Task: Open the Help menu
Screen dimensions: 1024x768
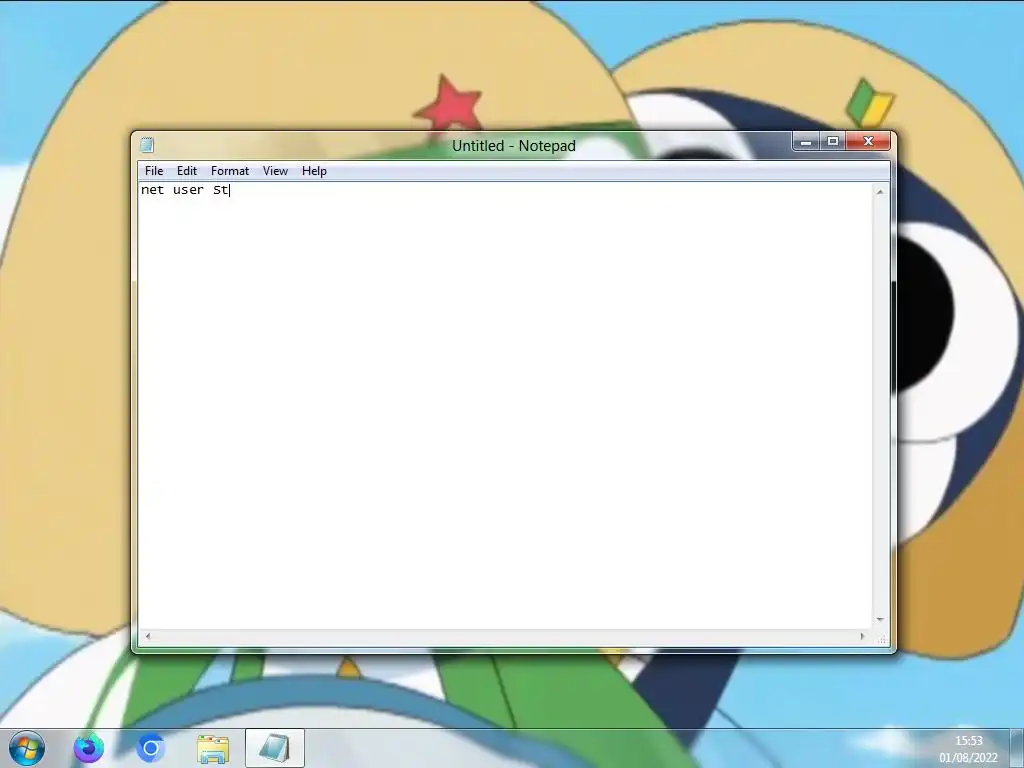Action: point(314,171)
